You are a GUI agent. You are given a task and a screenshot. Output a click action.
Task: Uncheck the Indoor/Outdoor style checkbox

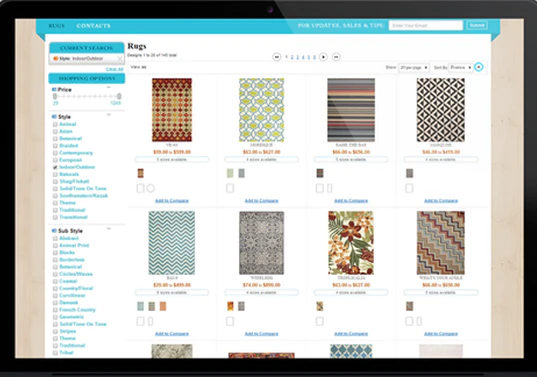tap(55, 167)
